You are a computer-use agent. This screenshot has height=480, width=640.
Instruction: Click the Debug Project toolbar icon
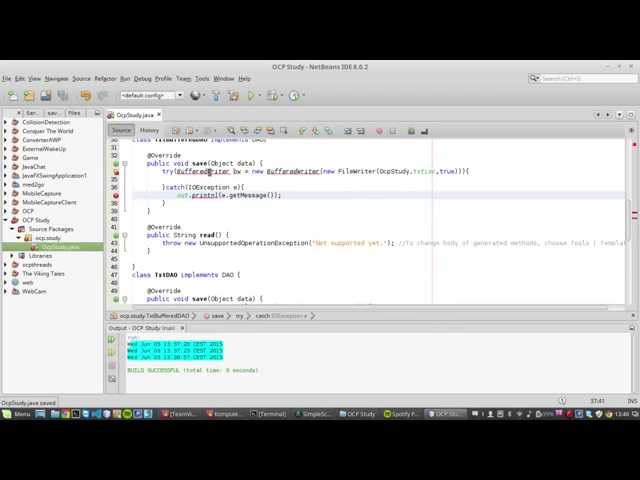tap(271, 96)
